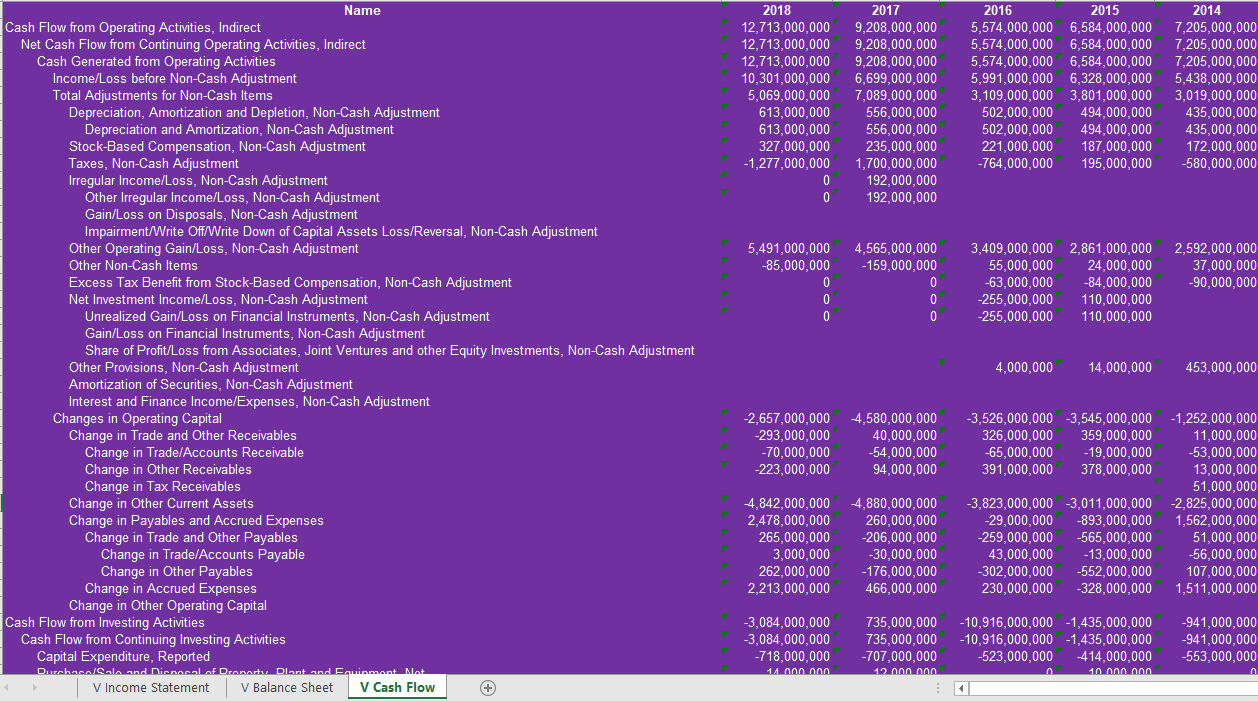Image resolution: width=1258 pixels, height=701 pixels.
Task: Click the horizontal scrollbar track
Action: click(x=1100, y=689)
